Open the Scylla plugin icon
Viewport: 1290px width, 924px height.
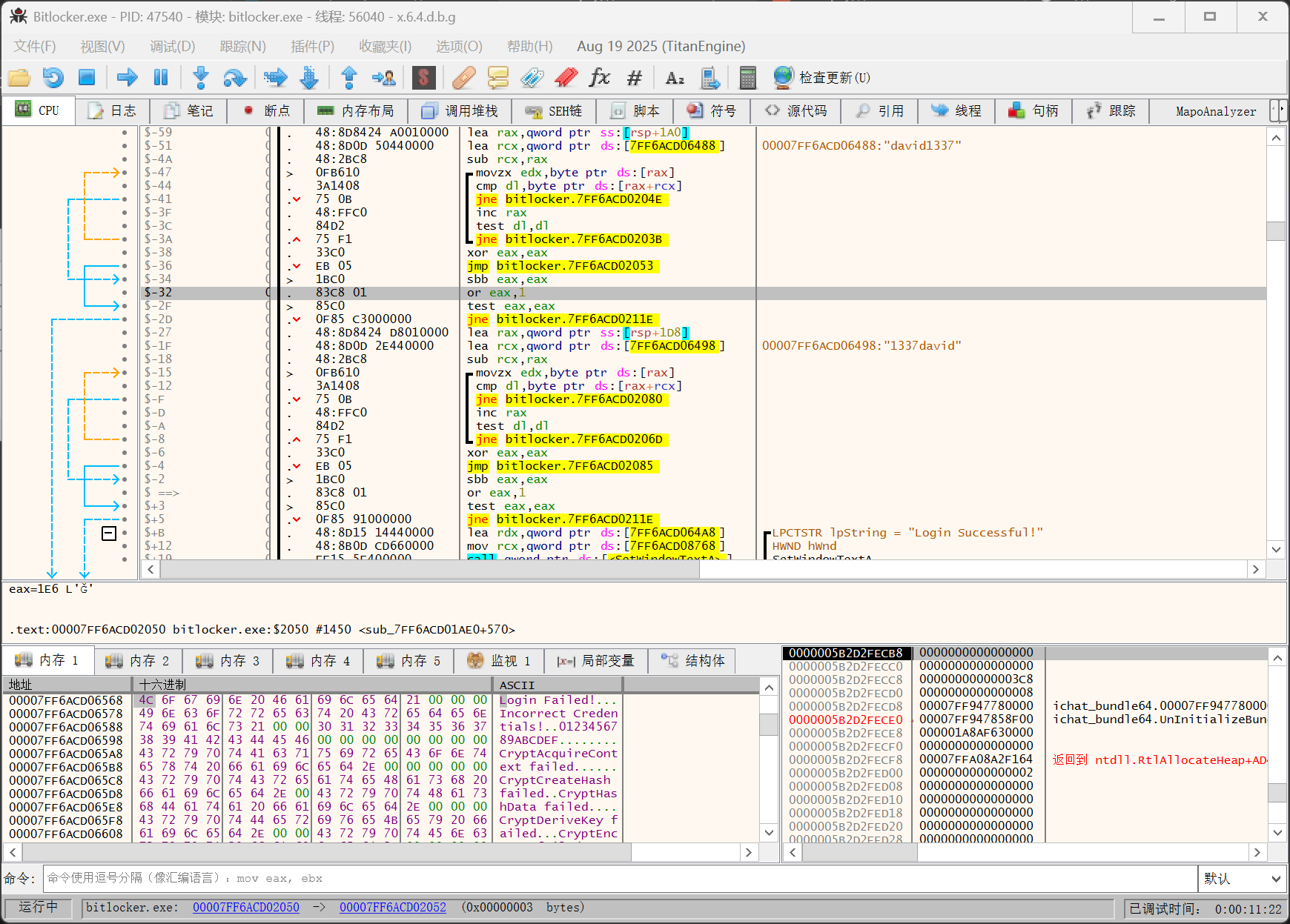coord(423,77)
